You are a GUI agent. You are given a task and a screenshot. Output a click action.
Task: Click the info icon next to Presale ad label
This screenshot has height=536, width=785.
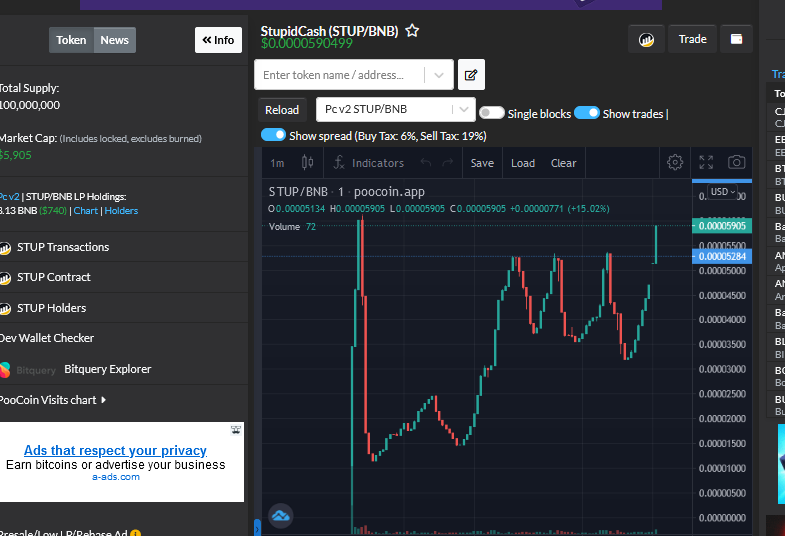(135, 533)
